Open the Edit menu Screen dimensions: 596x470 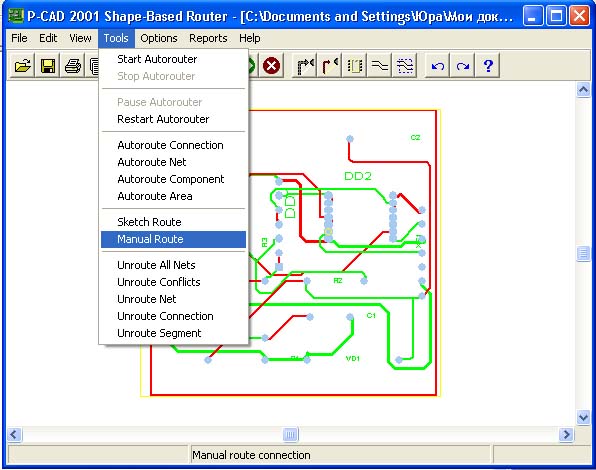tap(48, 38)
